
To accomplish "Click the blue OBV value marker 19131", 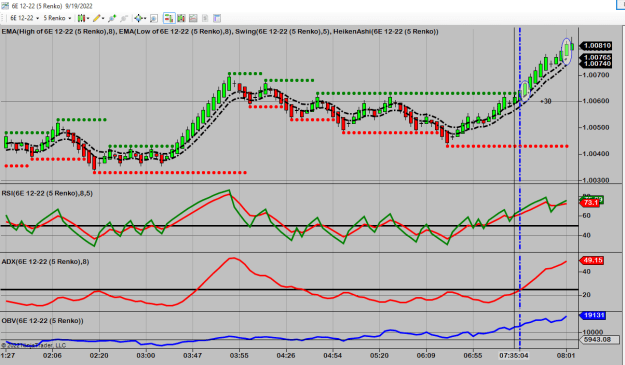I will point(593,316).
